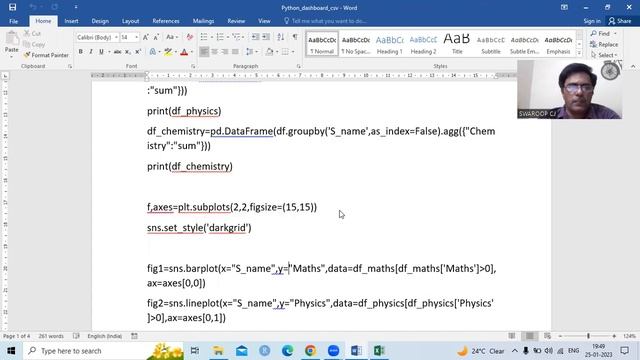The width and height of the screenshot is (640, 360).
Task: Decrease font size with Shrink Font
Action: 156,37
